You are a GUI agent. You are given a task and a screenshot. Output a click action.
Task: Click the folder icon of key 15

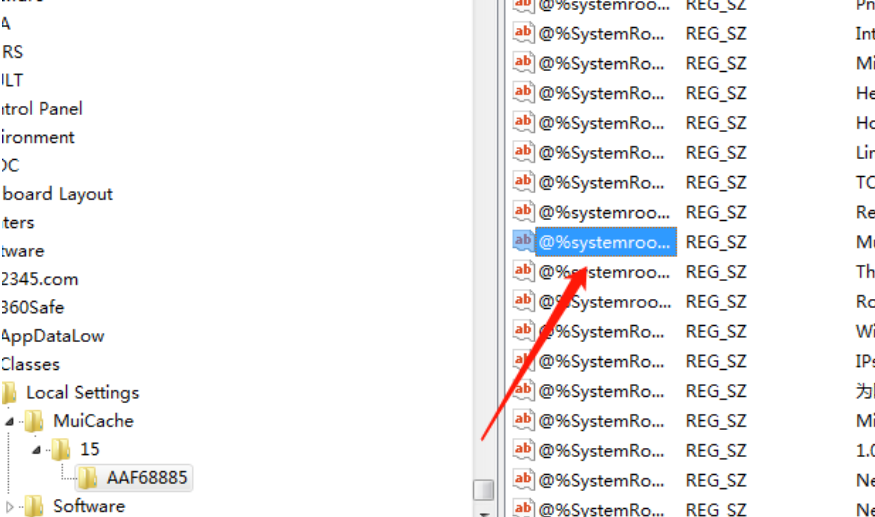click(x=61, y=449)
